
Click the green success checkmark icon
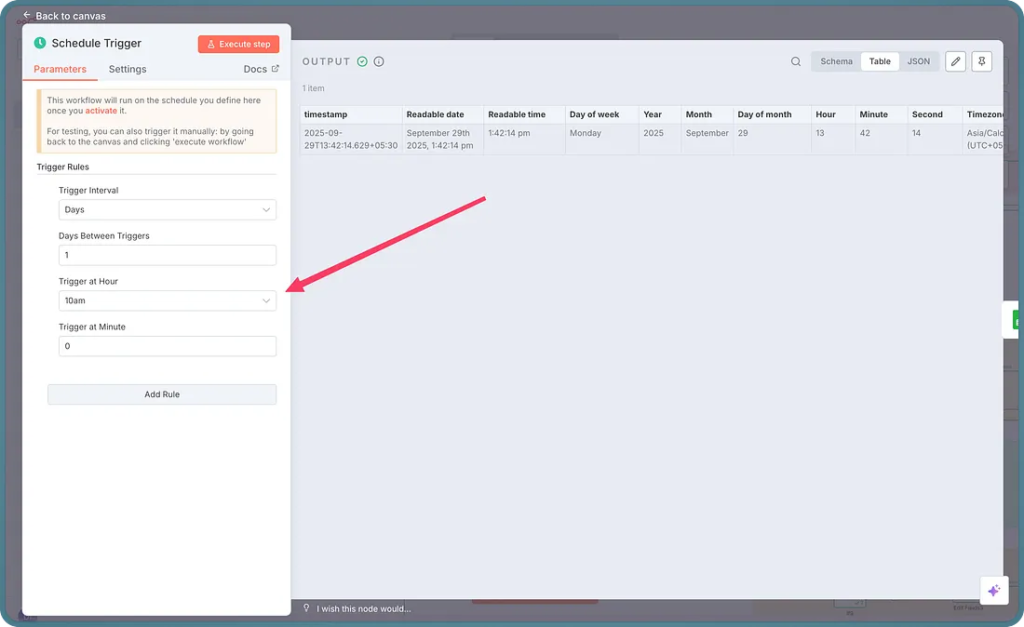click(362, 62)
